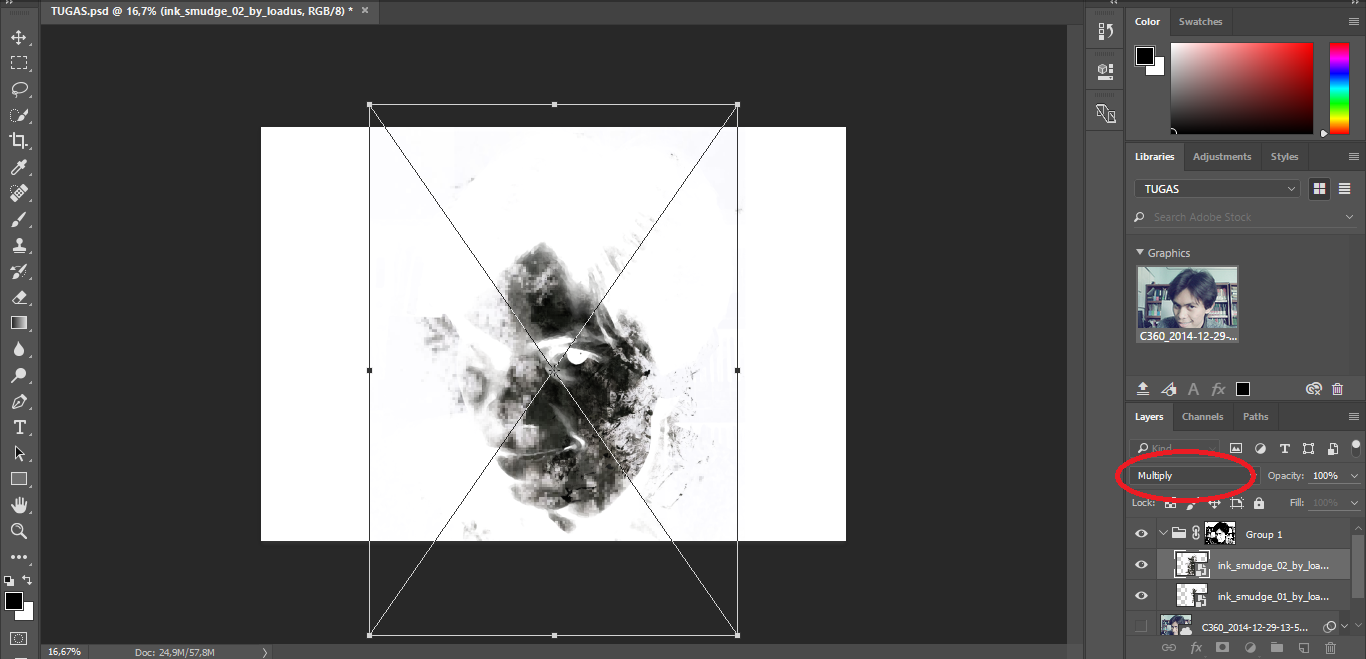This screenshot has height=659, width=1366.
Task: Click the Add layer mask icon
Action: tap(1222, 647)
